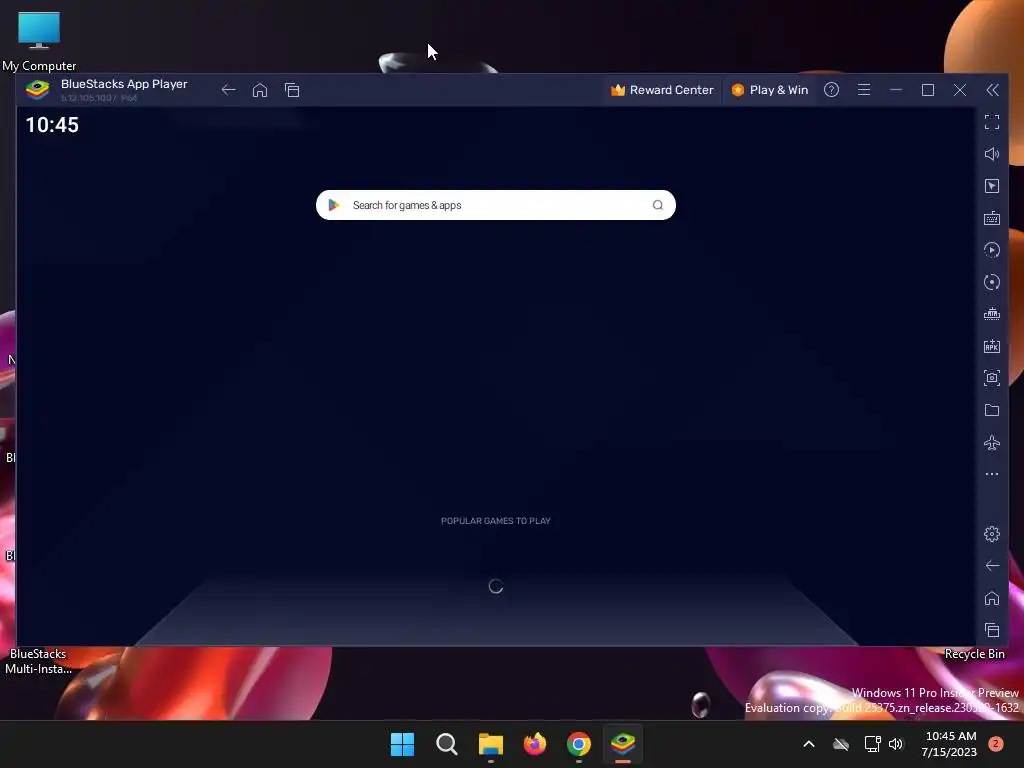Open home screen from title bar home icon
The height and width of the screenshot is (768, 1024).
pyautogui.click(x=260, y=90)
